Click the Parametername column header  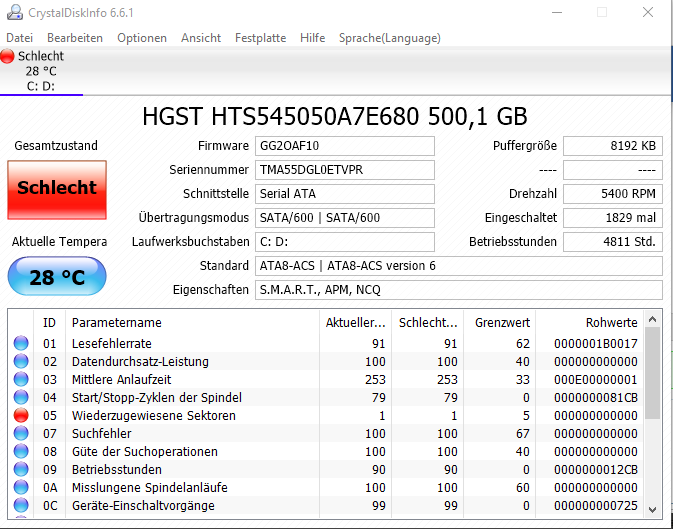[x=192, y=322]
